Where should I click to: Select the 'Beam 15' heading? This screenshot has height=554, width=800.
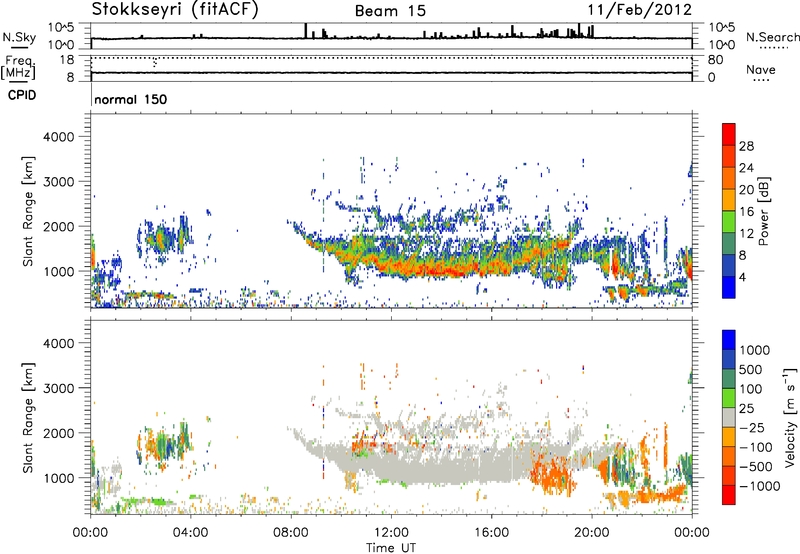390,11
